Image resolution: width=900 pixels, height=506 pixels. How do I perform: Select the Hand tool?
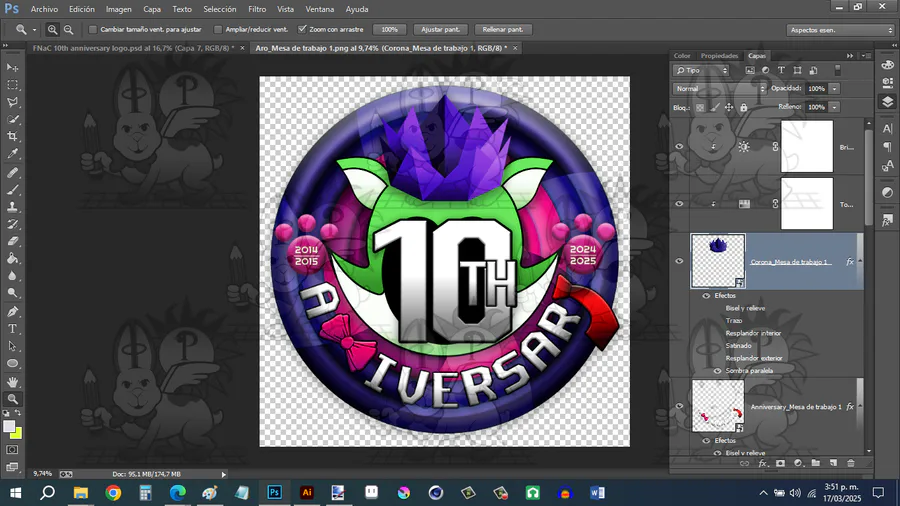[x=12, y=382]
